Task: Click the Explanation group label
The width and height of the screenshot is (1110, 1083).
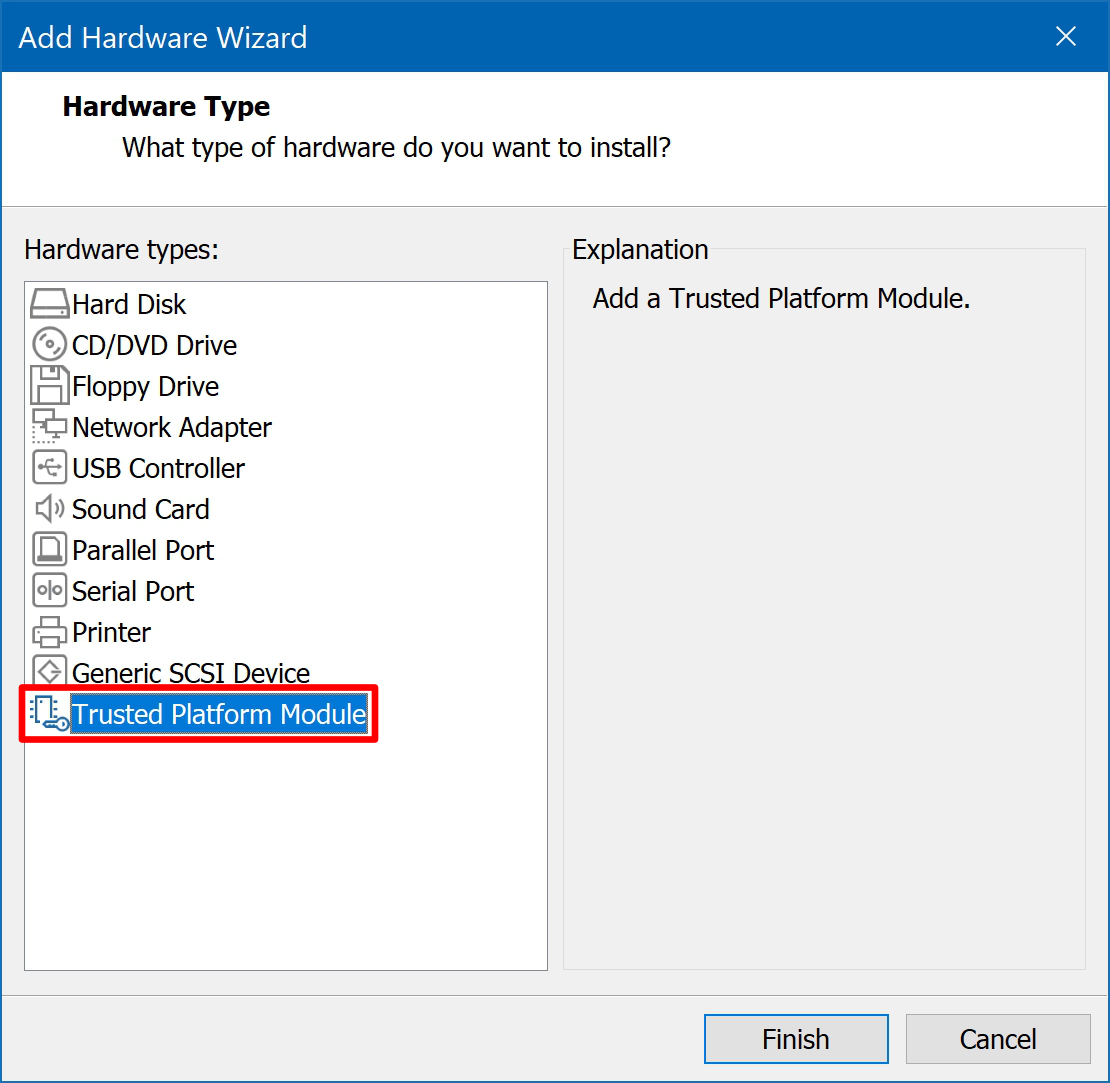Action: (640, 250)
